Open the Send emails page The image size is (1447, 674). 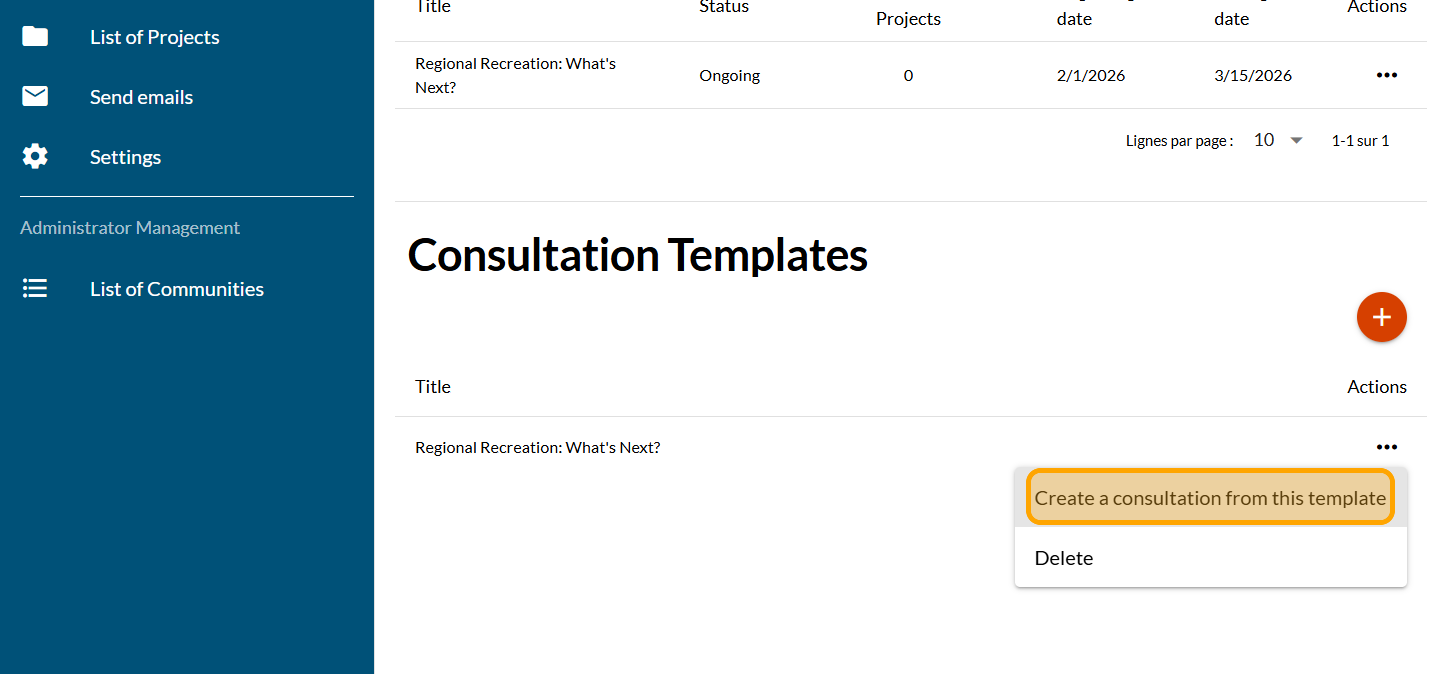(141, 97)
